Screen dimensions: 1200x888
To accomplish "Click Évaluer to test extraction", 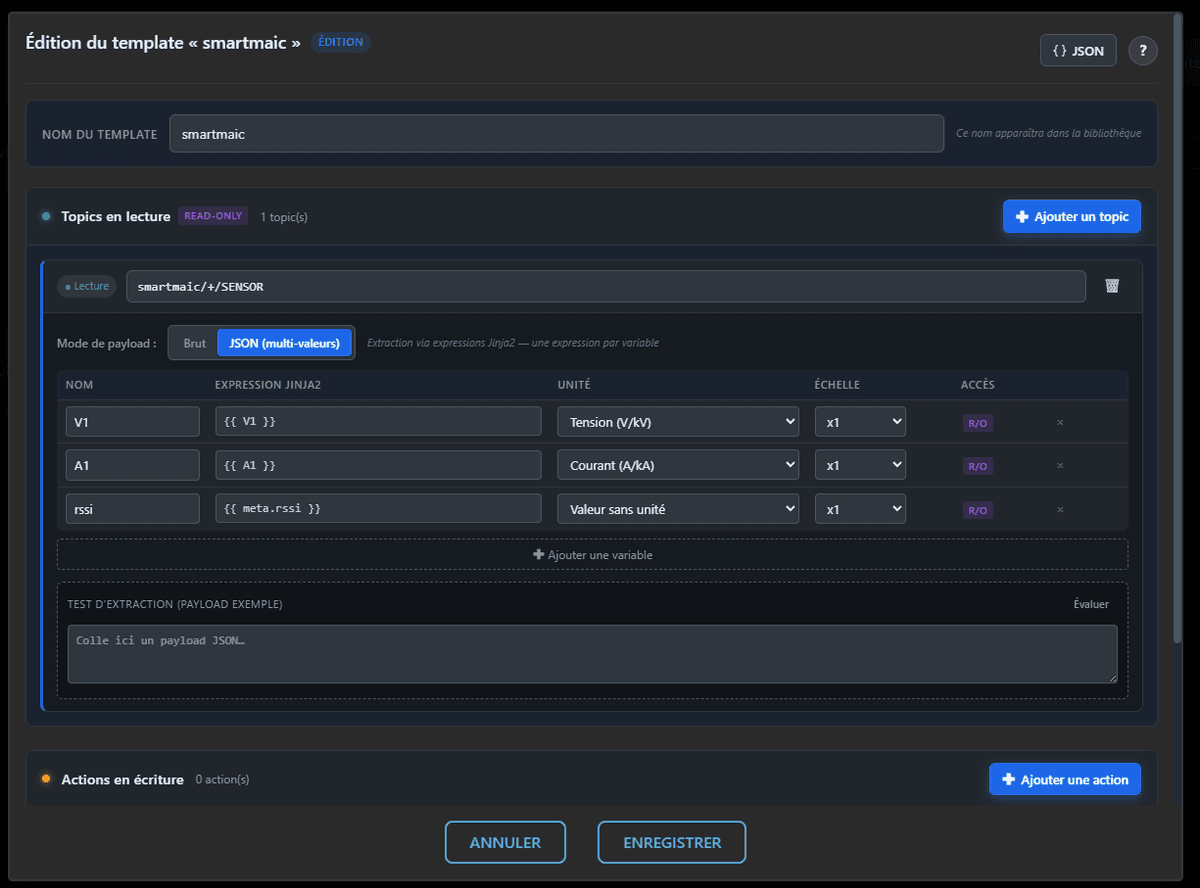I will tap(1091, 604).
